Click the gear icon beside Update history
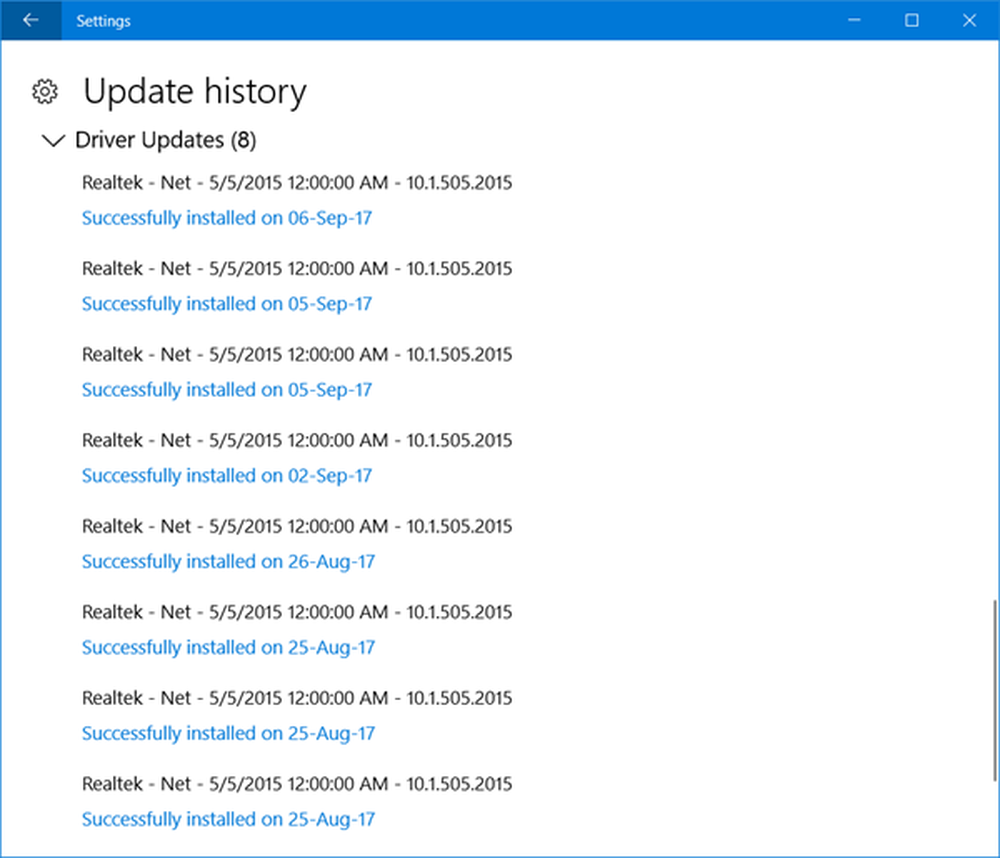Screen dimensions: 1000x858 45,91
